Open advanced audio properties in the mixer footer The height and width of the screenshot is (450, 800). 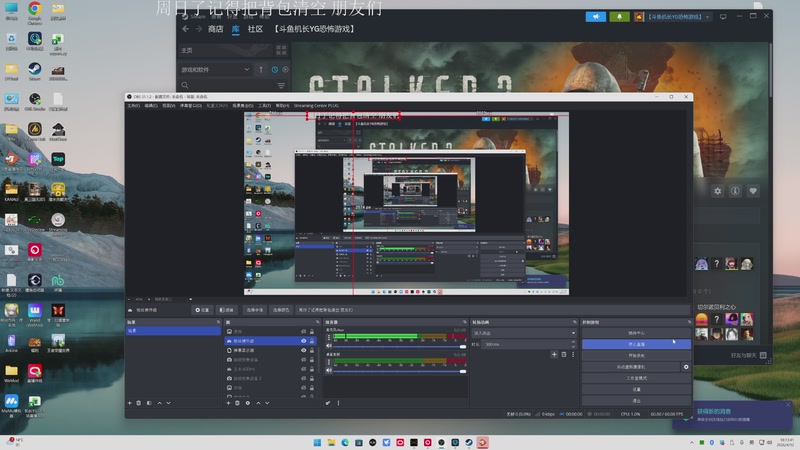pyautogui.click(x=328, y=403)
